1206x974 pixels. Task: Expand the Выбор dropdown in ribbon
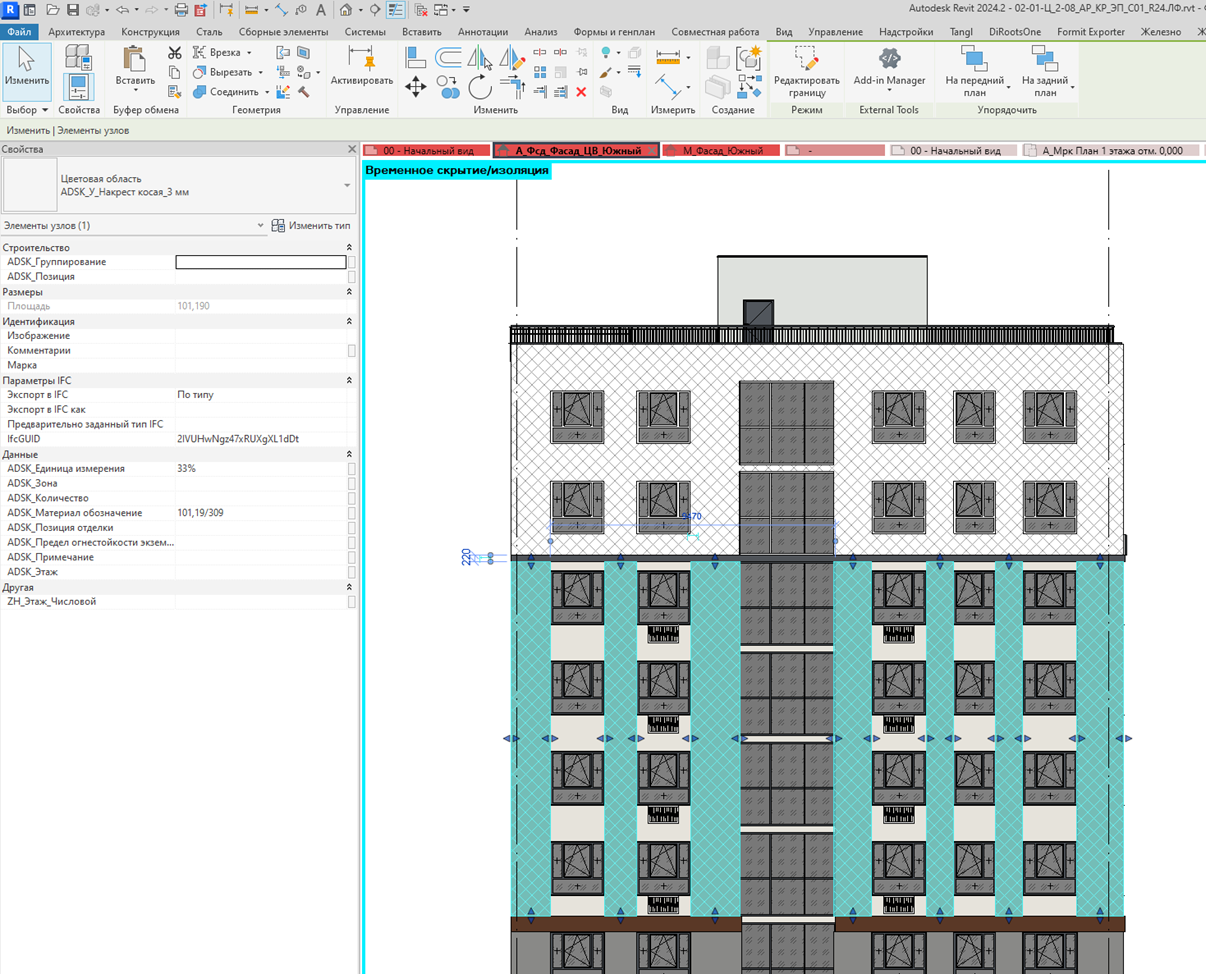coord(27,110)
